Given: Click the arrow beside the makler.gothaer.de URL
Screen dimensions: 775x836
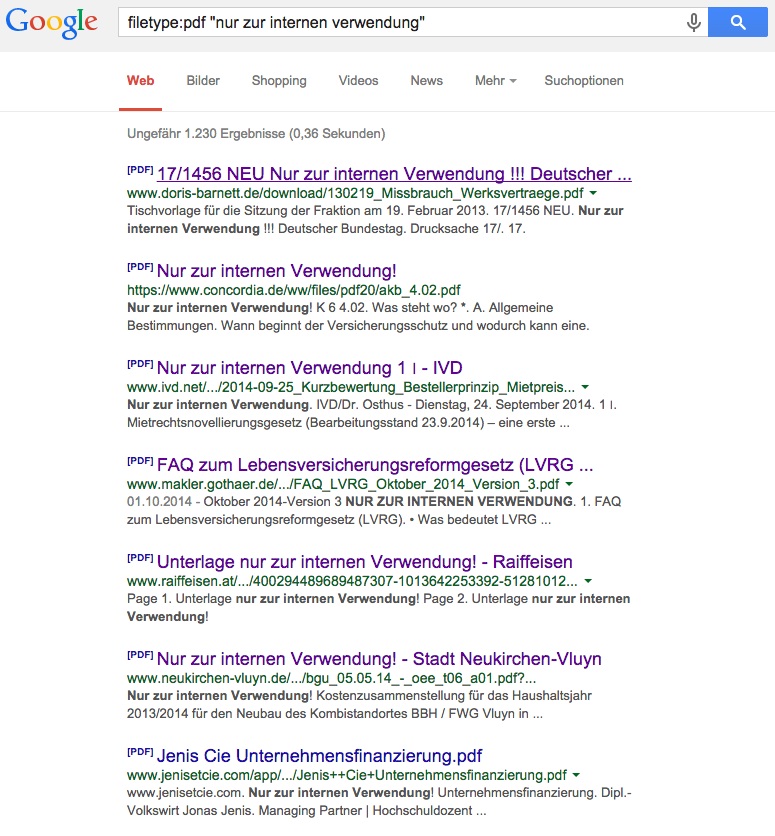Looking at the screenshot, I should (x=570, y=485).
